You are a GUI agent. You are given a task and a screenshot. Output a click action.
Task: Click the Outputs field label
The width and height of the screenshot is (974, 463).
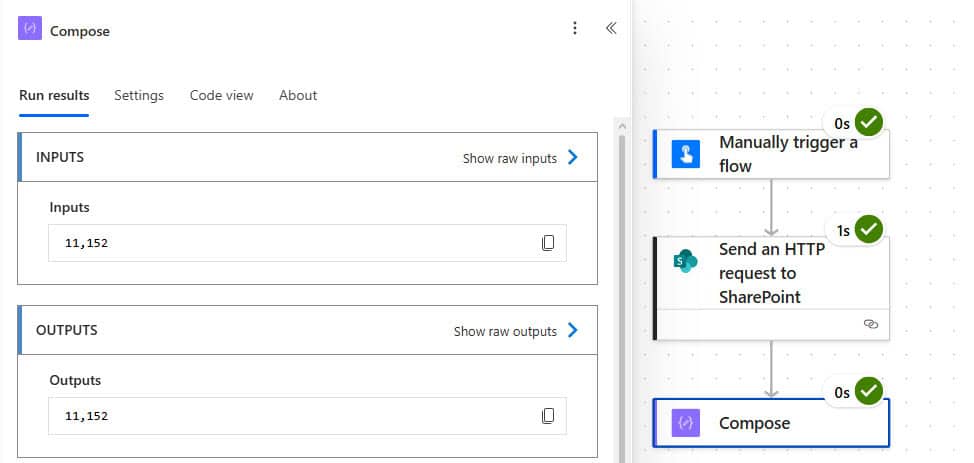pos(75,380)
